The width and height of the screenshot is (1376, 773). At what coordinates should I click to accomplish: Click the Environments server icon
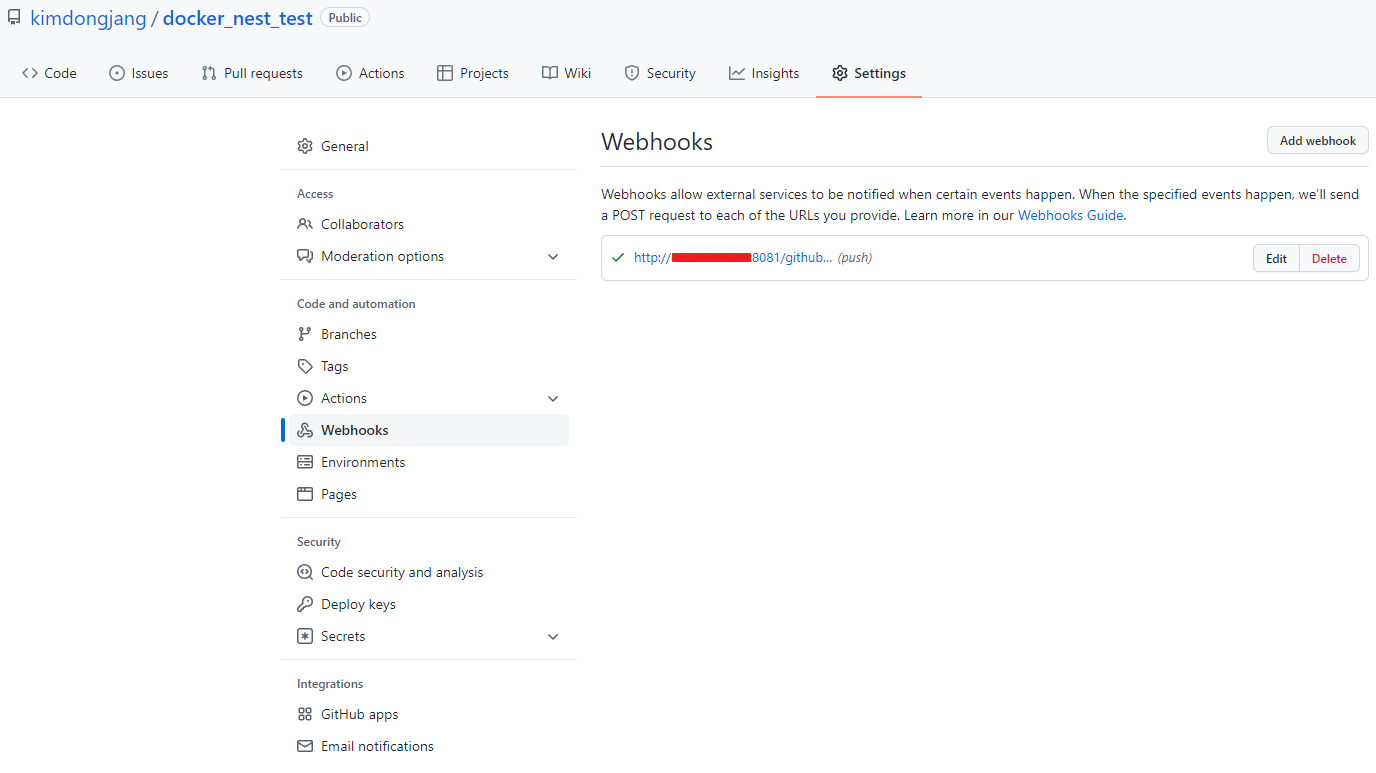305,462
